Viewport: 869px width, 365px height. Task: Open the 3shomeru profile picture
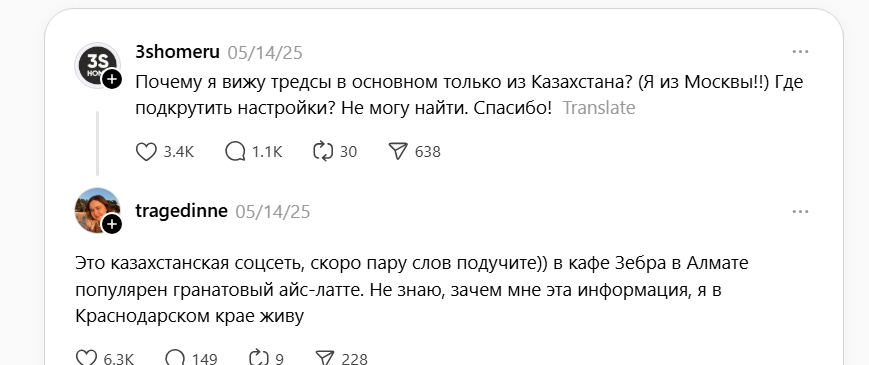click(x=97, y=65)
